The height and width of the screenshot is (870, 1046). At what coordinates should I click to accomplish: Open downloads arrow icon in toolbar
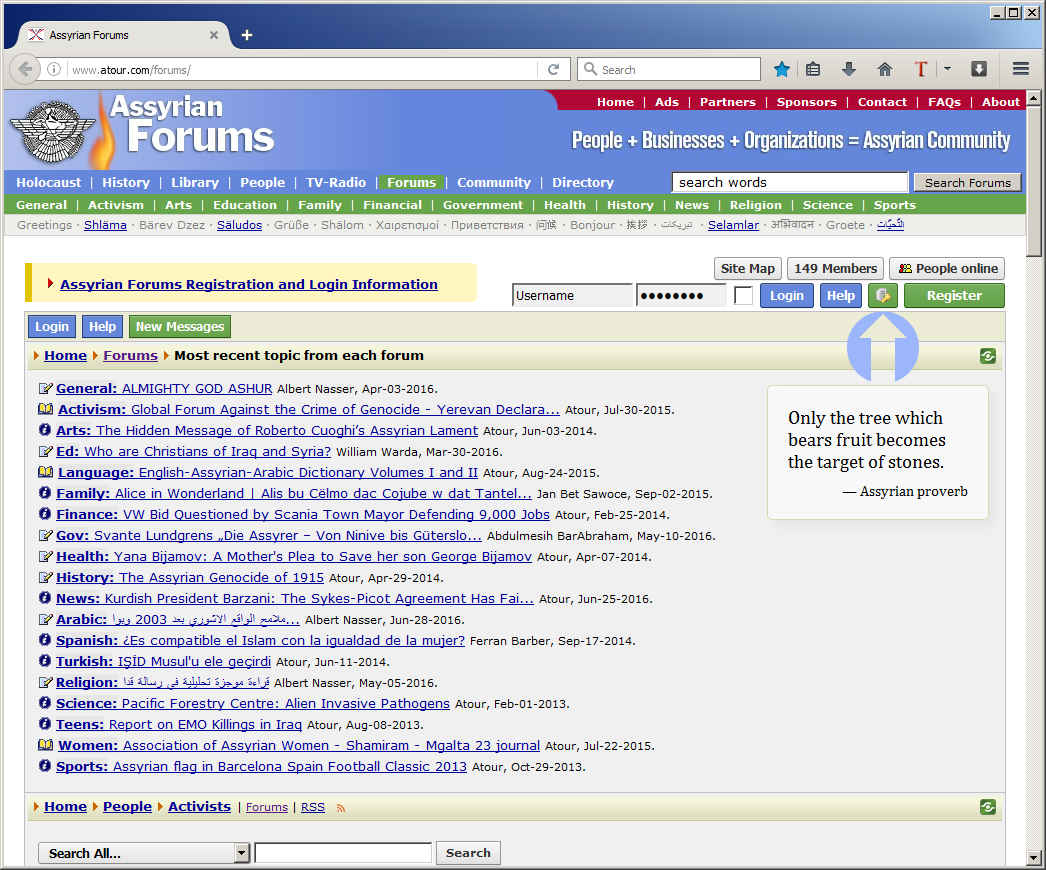click(849, 69)
